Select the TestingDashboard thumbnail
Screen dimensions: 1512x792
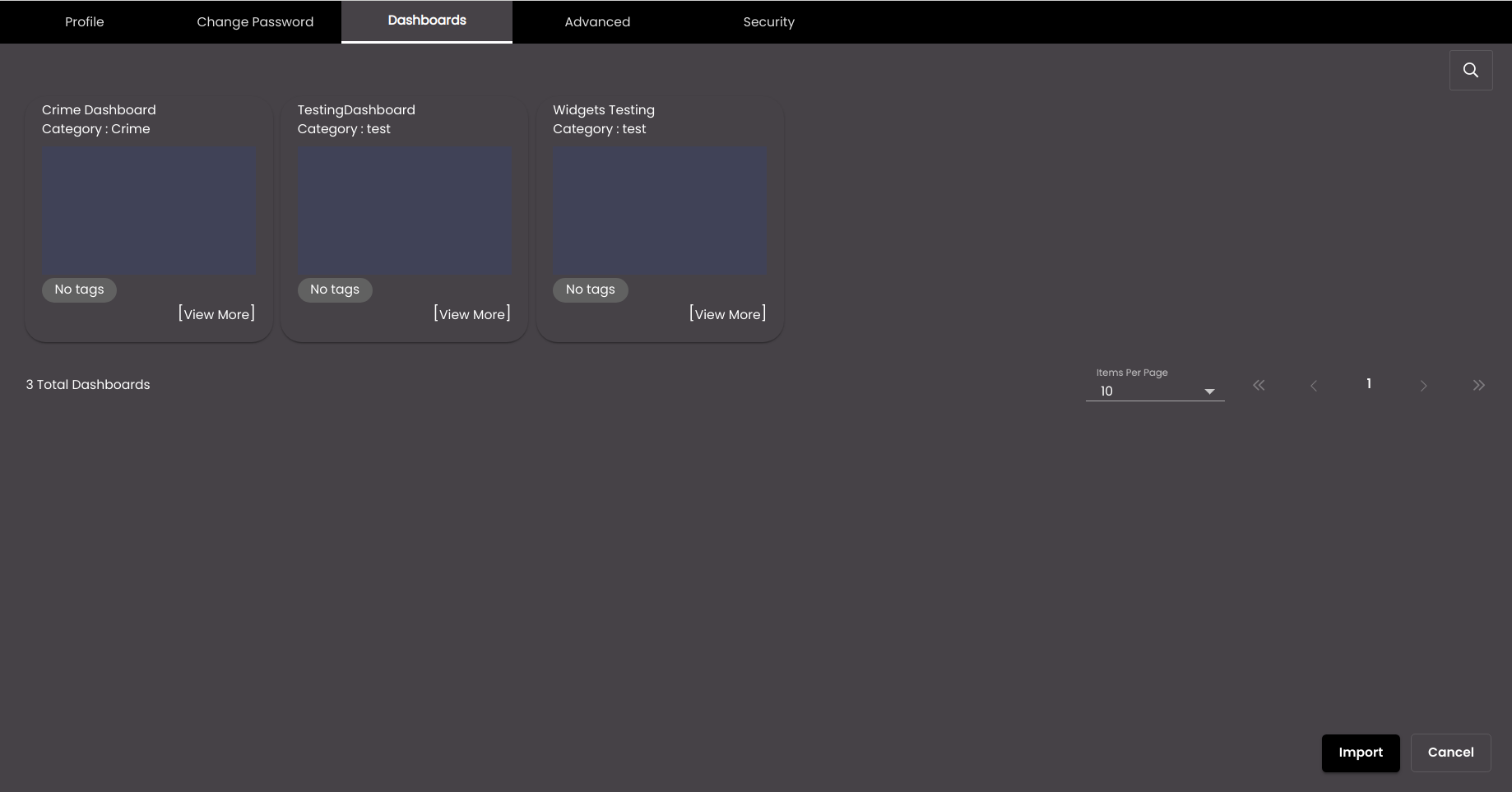(x=405, y=211)
